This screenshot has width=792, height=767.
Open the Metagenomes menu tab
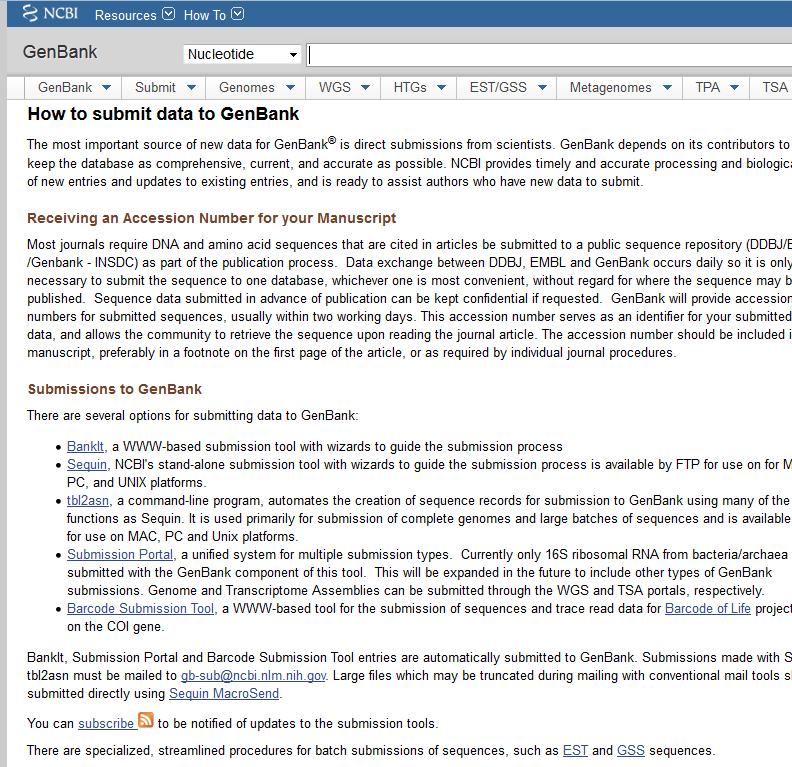[x=619, y=88]
